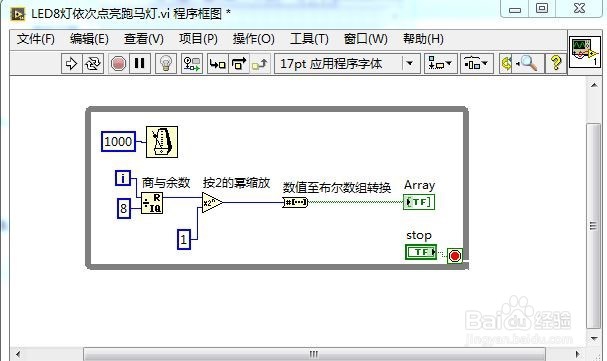Viewport: 607px width, 361px height.
Task: Click vertical scrollbar down arrow
Action: point(594,339)
